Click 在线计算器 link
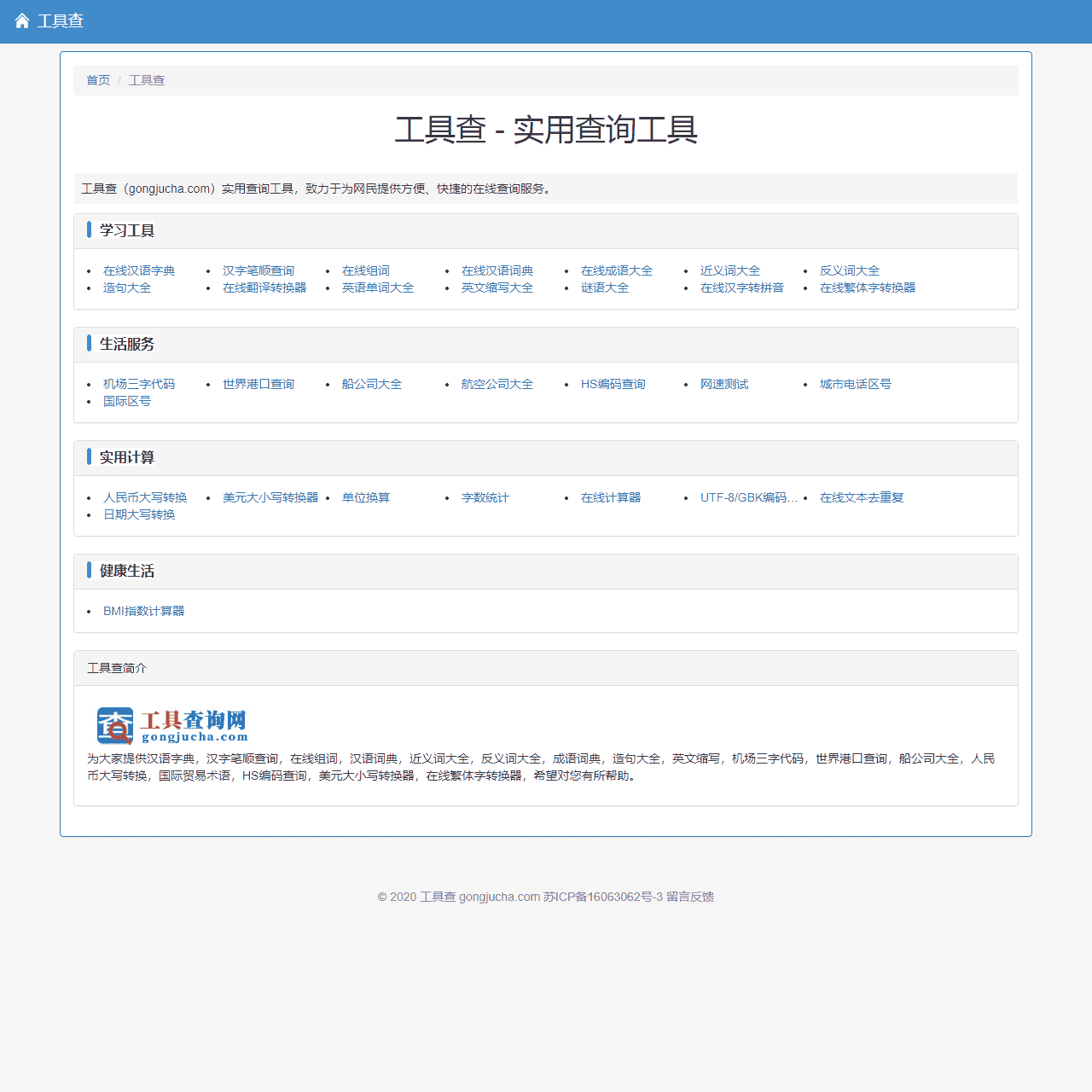This screenshot has height=1092, width=1092. (x=611, y=497)
